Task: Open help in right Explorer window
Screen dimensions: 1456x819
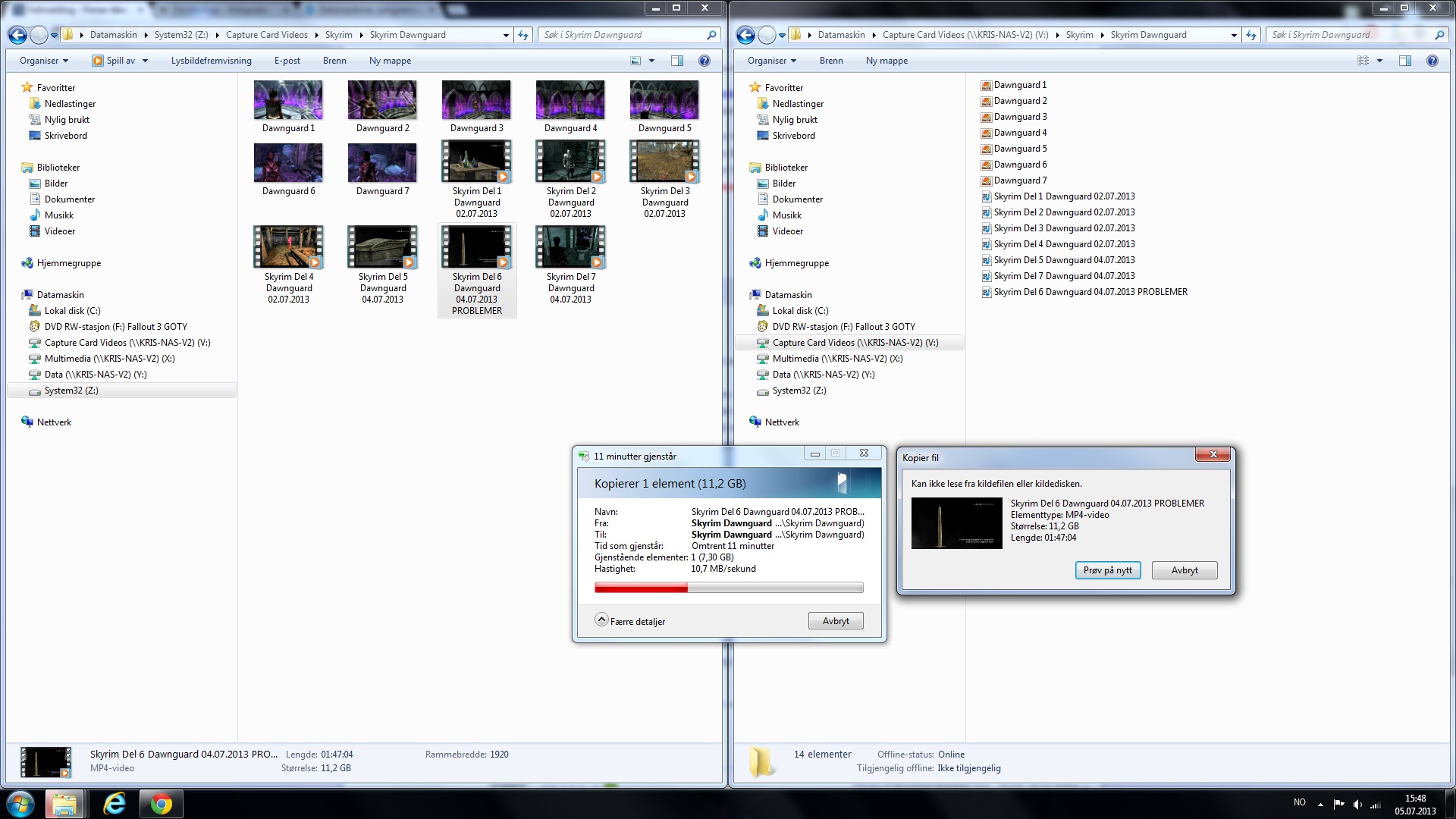Action: [x=1432, y=61]
